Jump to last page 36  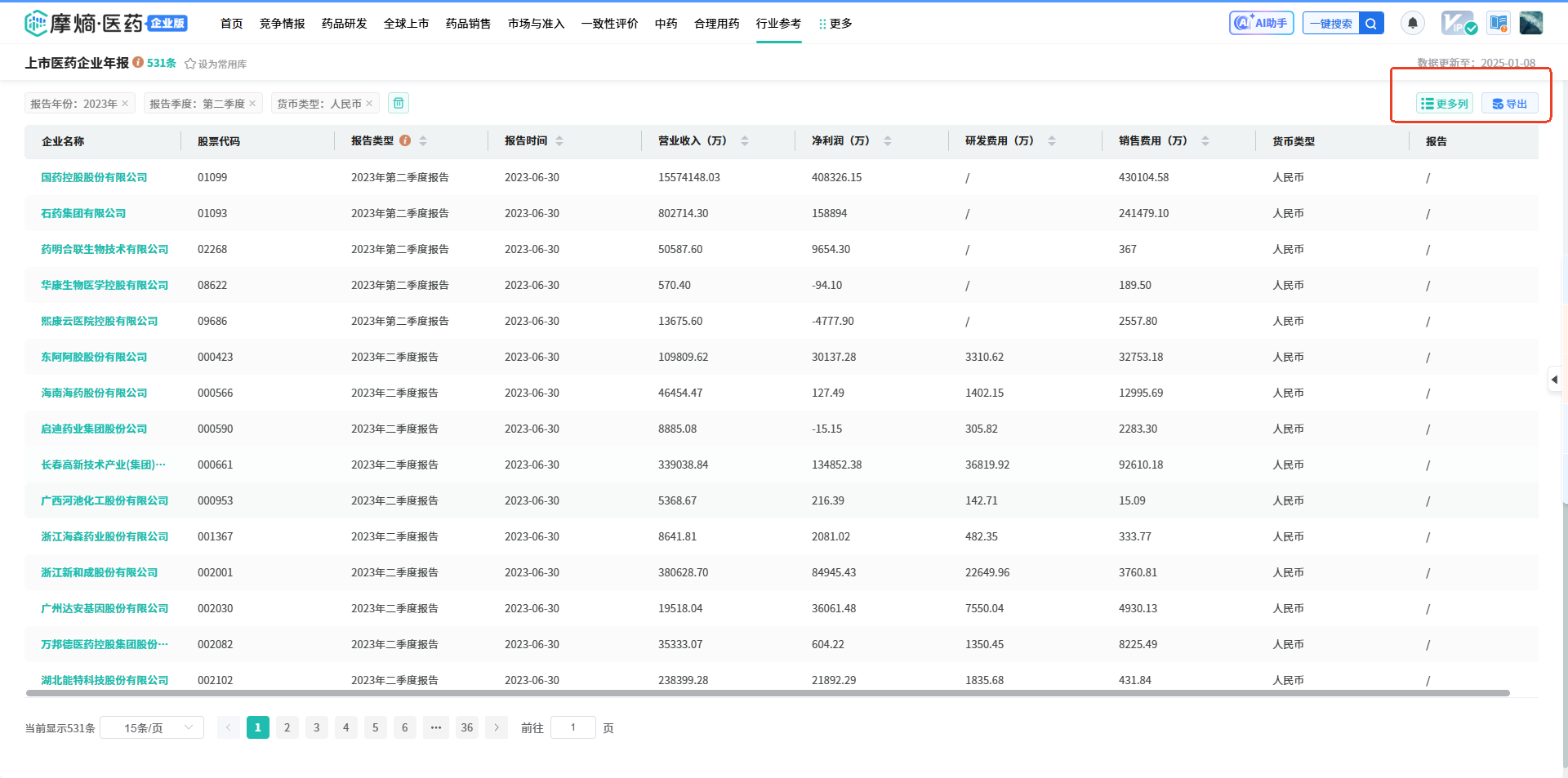click(x=467, y=727)
